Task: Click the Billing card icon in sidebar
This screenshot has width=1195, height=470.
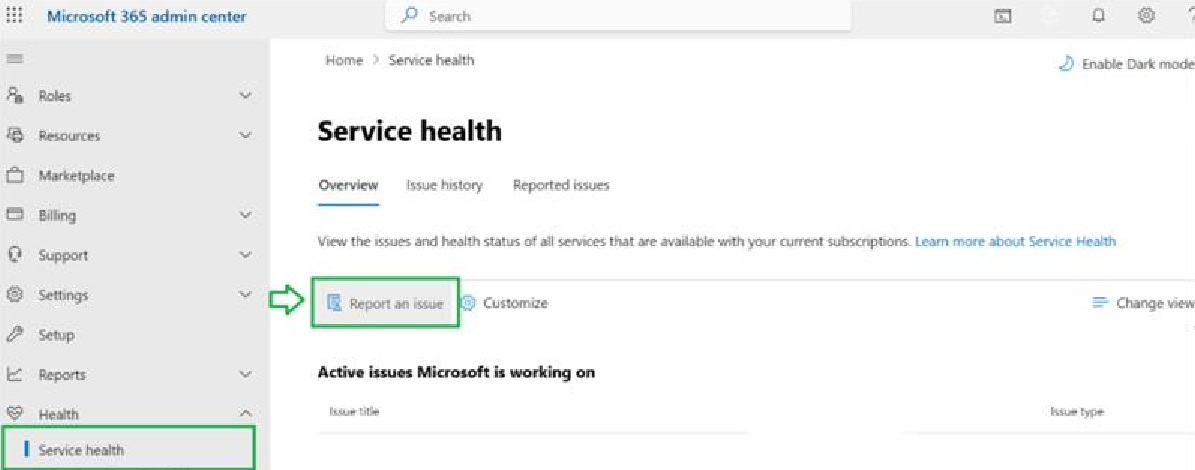Action: point(14,216)
